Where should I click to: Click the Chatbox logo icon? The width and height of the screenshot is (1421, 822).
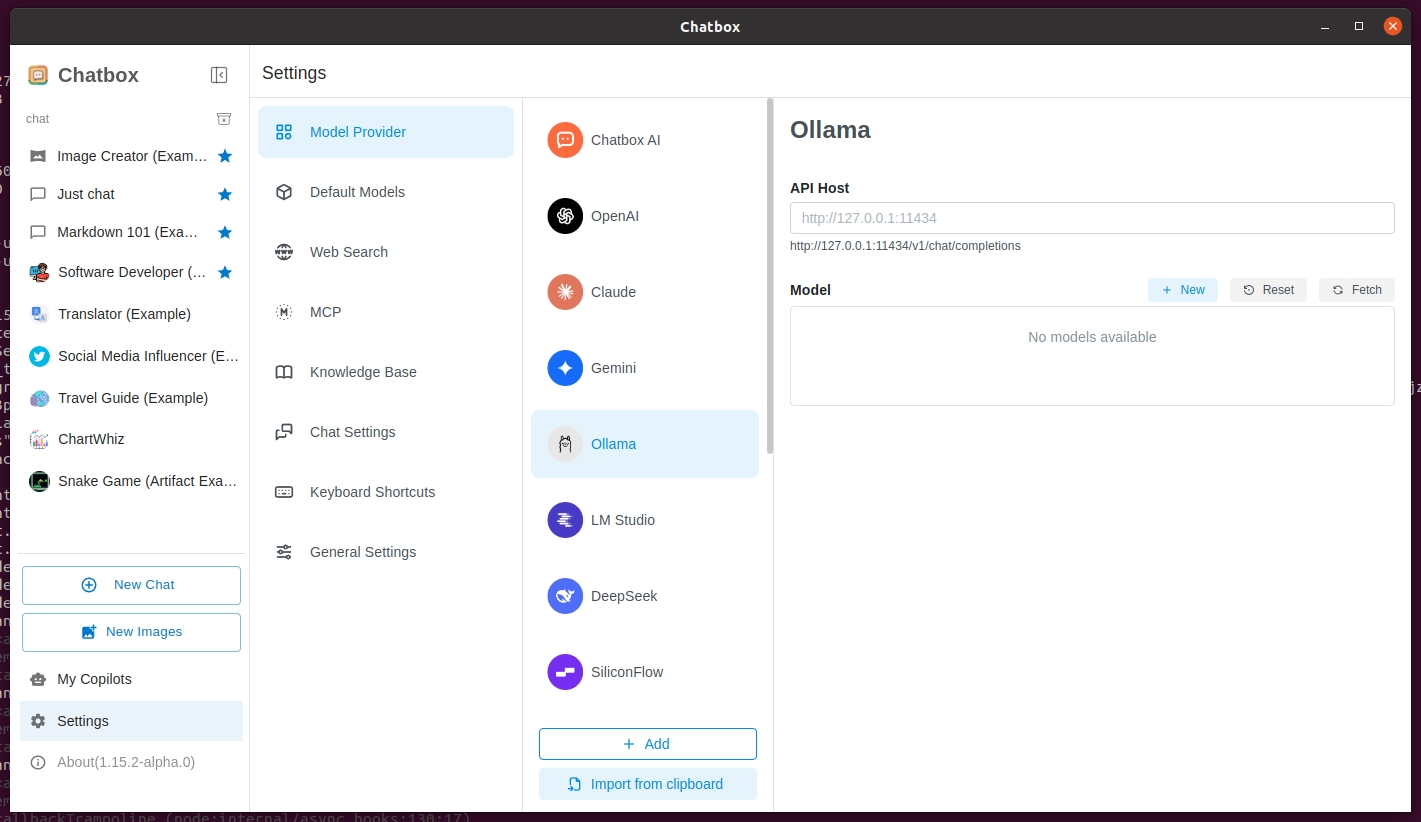click(x=38, y=75)
